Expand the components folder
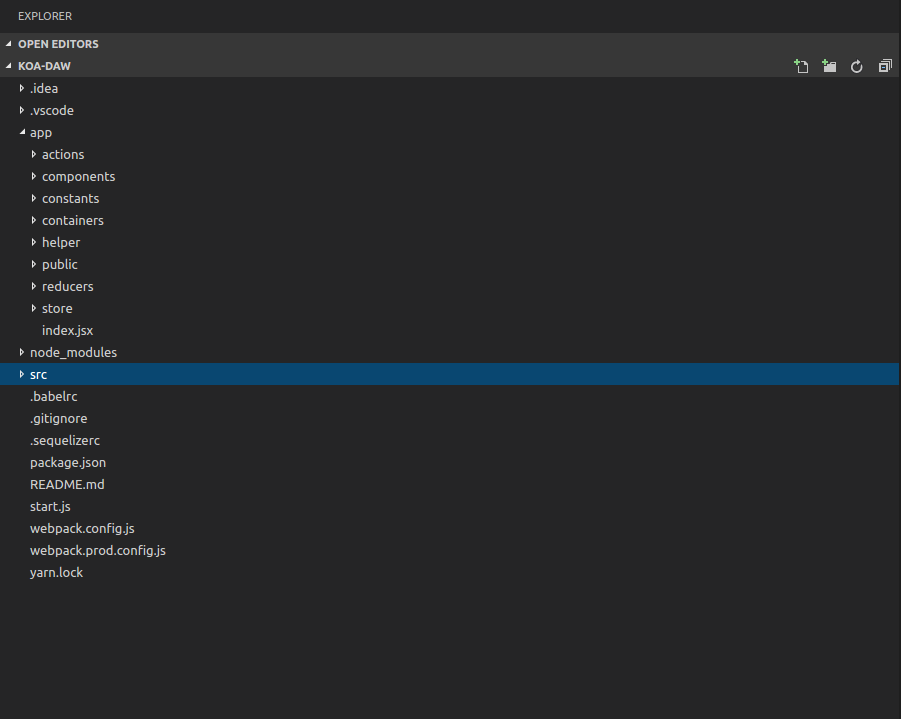901x719 pixels. click(x=78, y=176)
